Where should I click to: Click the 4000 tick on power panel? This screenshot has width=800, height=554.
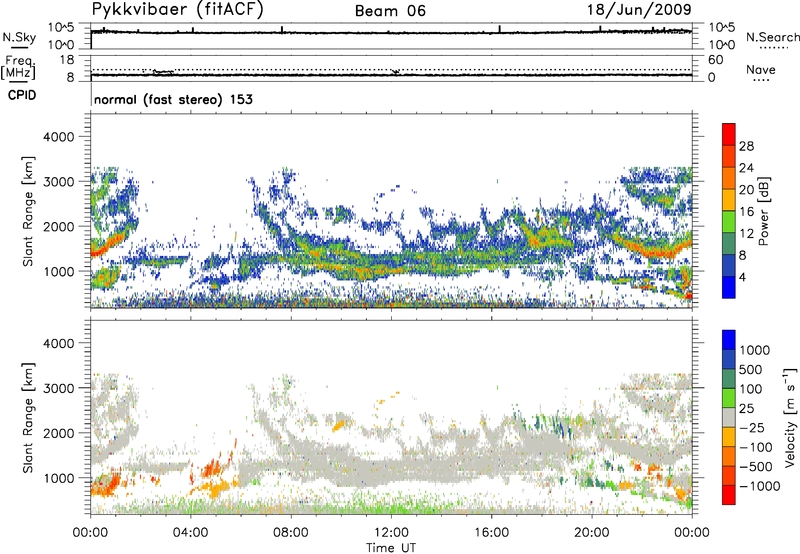58,137
